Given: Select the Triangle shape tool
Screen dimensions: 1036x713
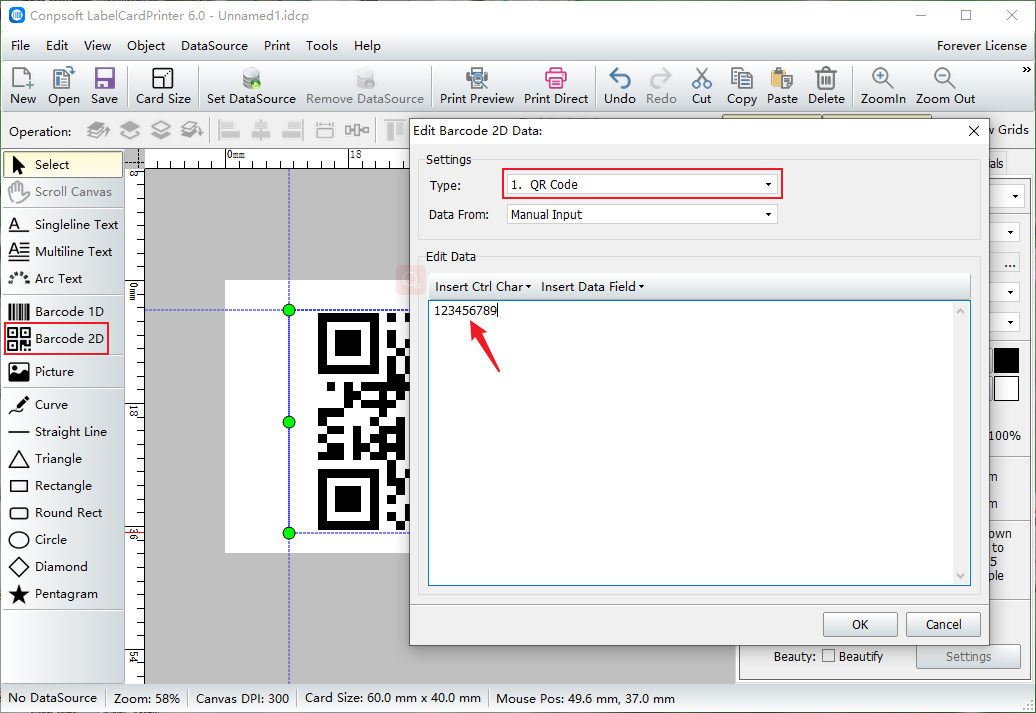Looking at the screenshot, I should tap(63, 459).
